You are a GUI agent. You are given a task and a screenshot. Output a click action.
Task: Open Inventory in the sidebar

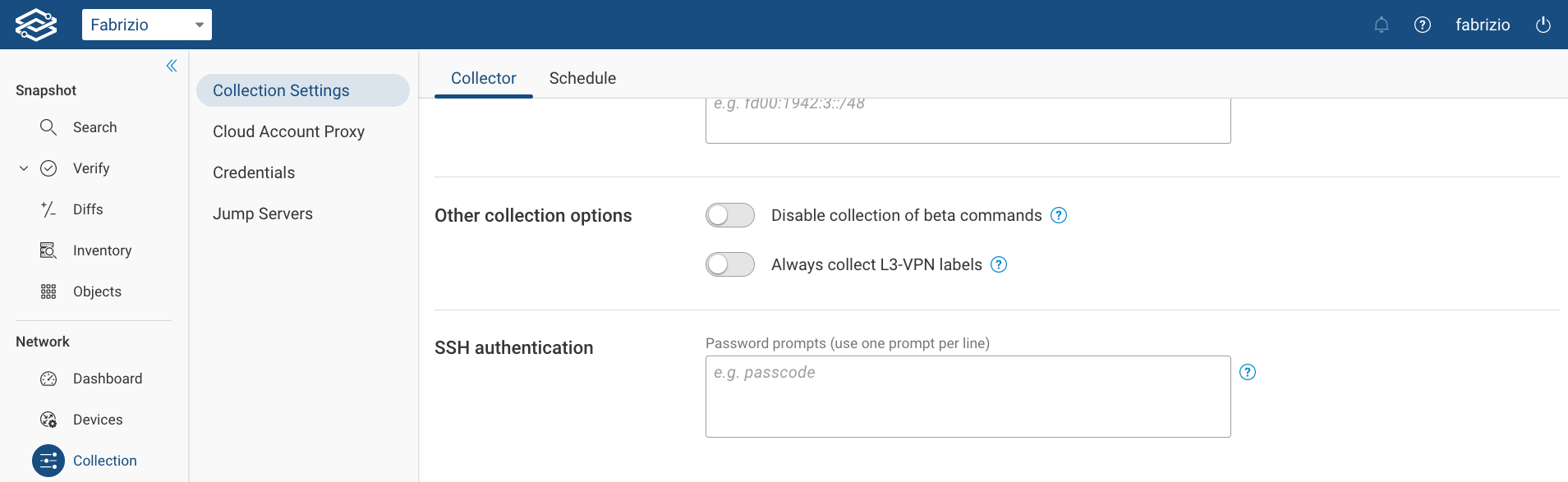[100, 250]
